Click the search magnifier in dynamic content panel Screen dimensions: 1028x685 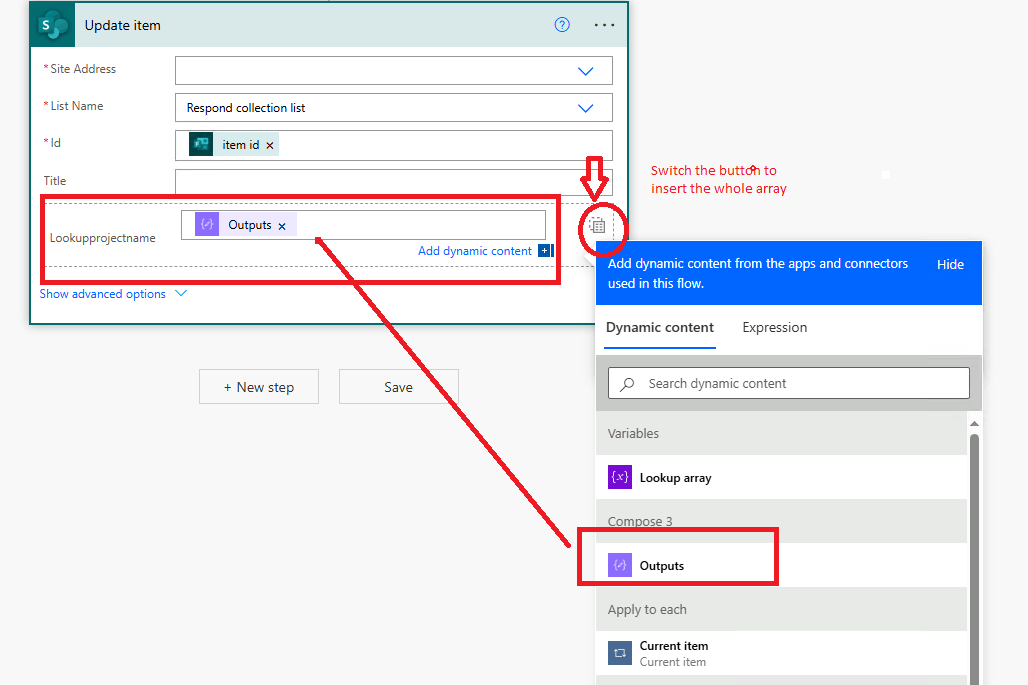click(624, 383)
